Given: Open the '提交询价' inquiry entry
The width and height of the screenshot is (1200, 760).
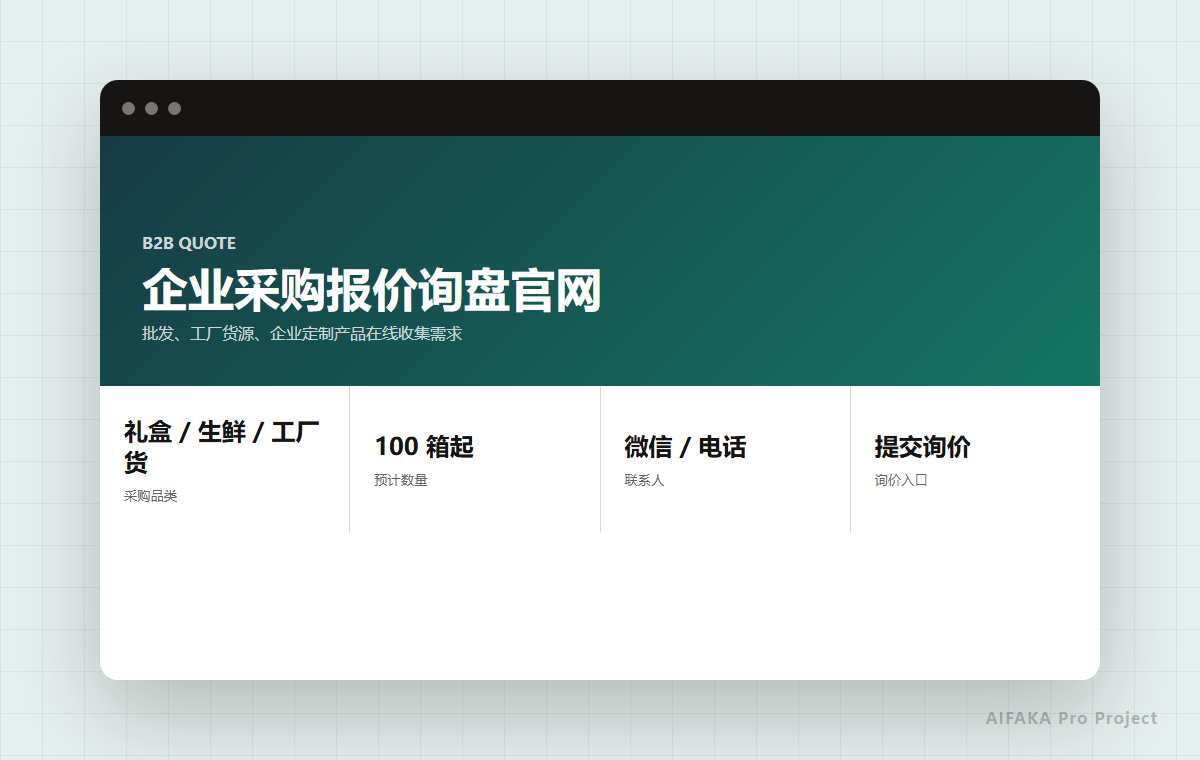Looking at the screenshot, I should click(922, 447).
